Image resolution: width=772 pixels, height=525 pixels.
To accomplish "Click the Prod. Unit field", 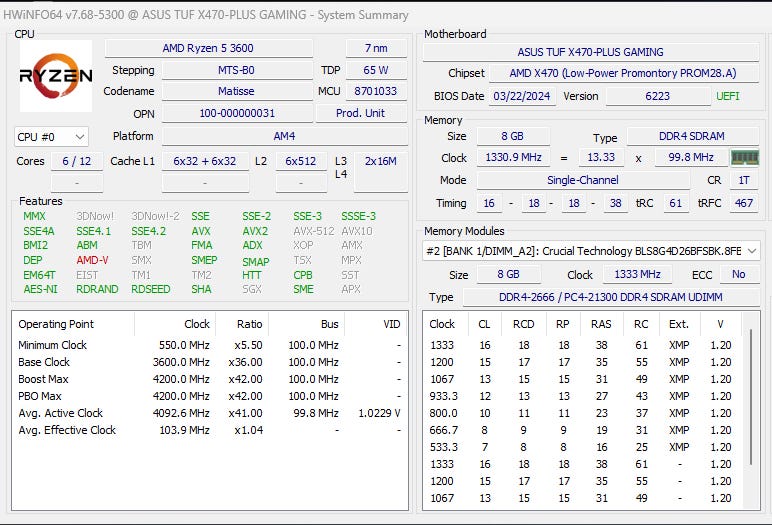I will point(361,113).
